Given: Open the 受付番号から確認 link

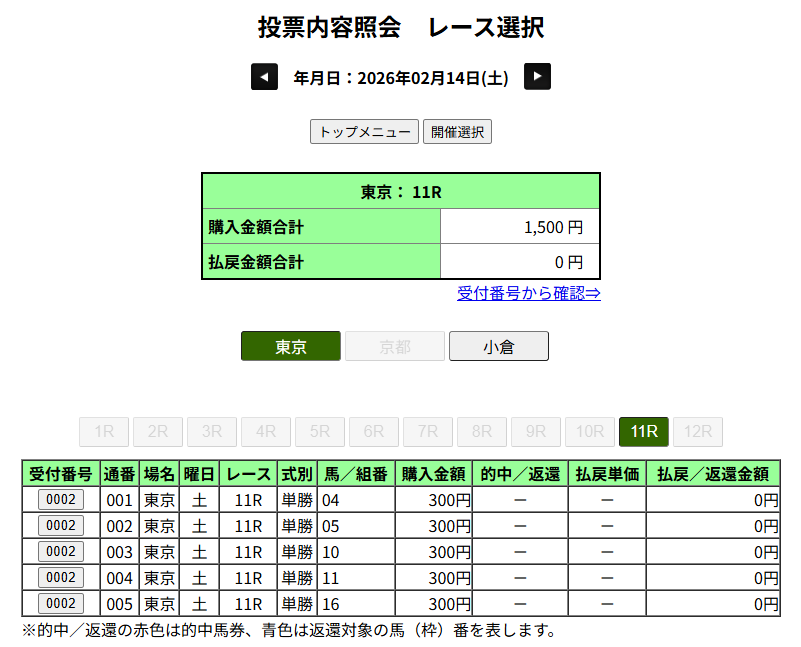Looking at the screenshot, I should 528,293.
